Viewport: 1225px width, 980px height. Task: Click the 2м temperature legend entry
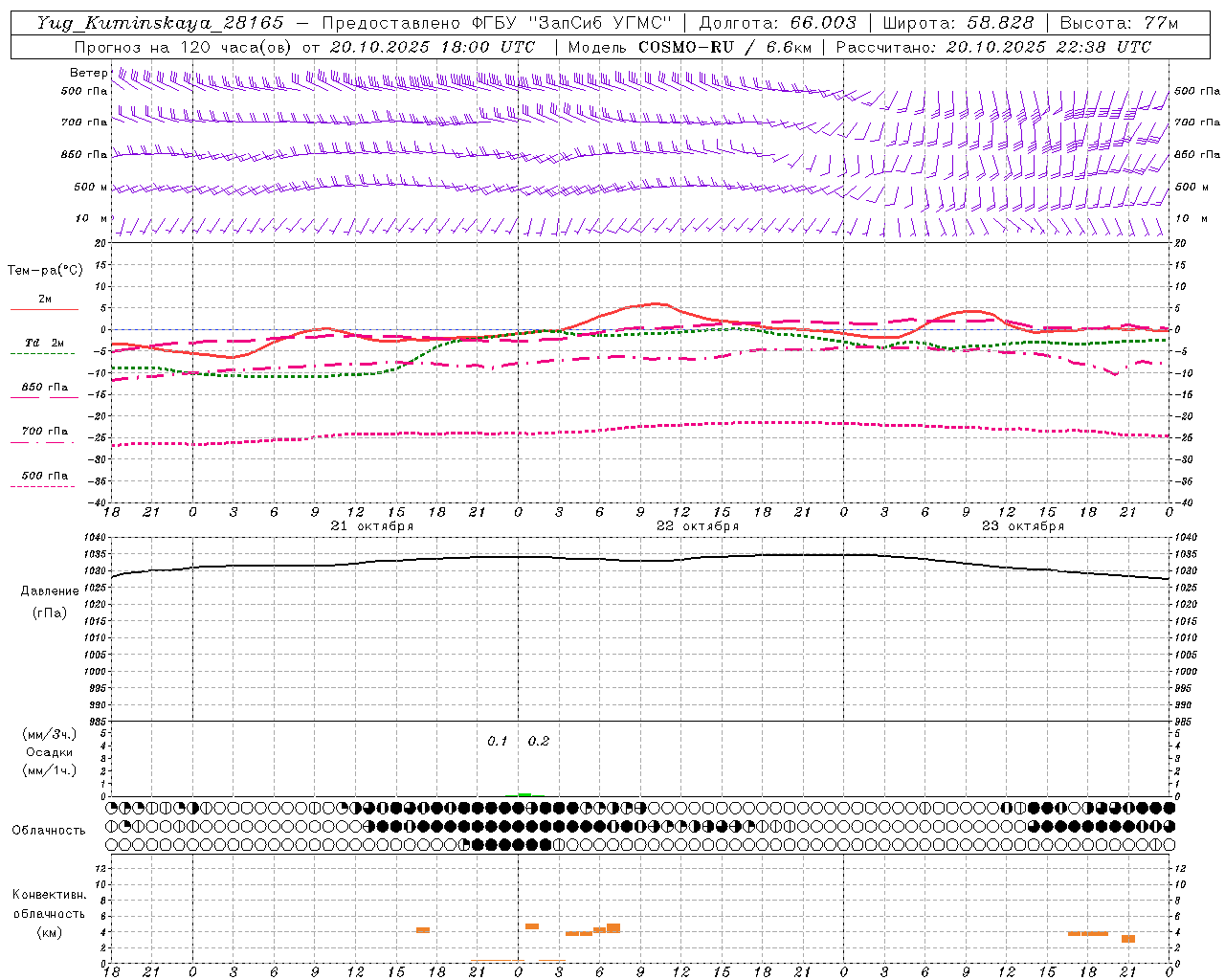point(45,299)
